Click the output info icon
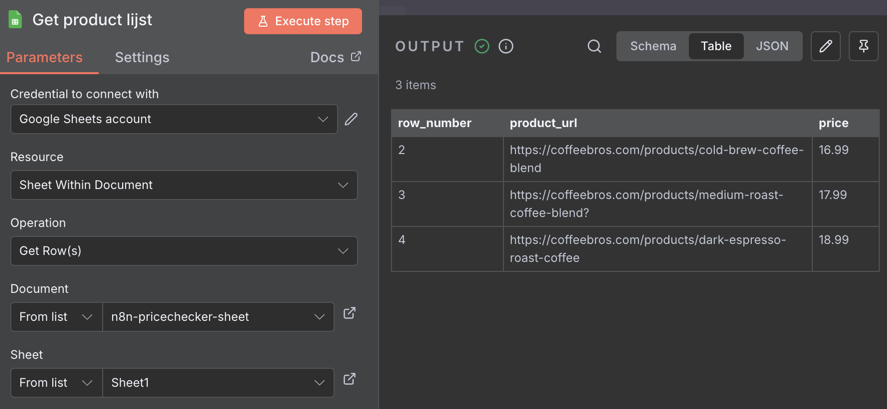Viewport: 887px width, 409px height. 506,46
